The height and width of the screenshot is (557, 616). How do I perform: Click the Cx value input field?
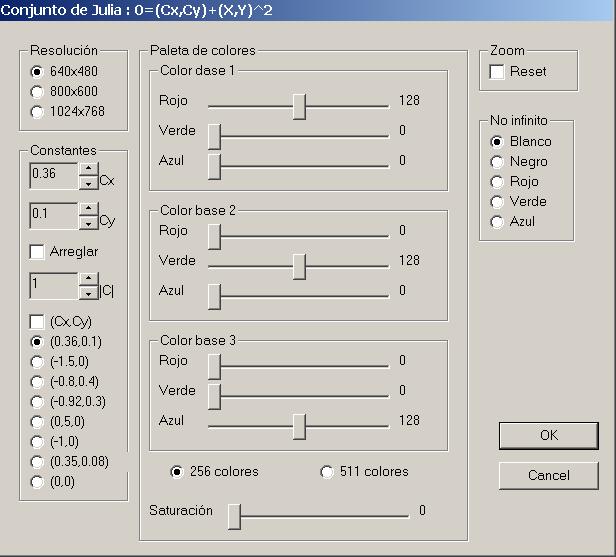point(54,176)
